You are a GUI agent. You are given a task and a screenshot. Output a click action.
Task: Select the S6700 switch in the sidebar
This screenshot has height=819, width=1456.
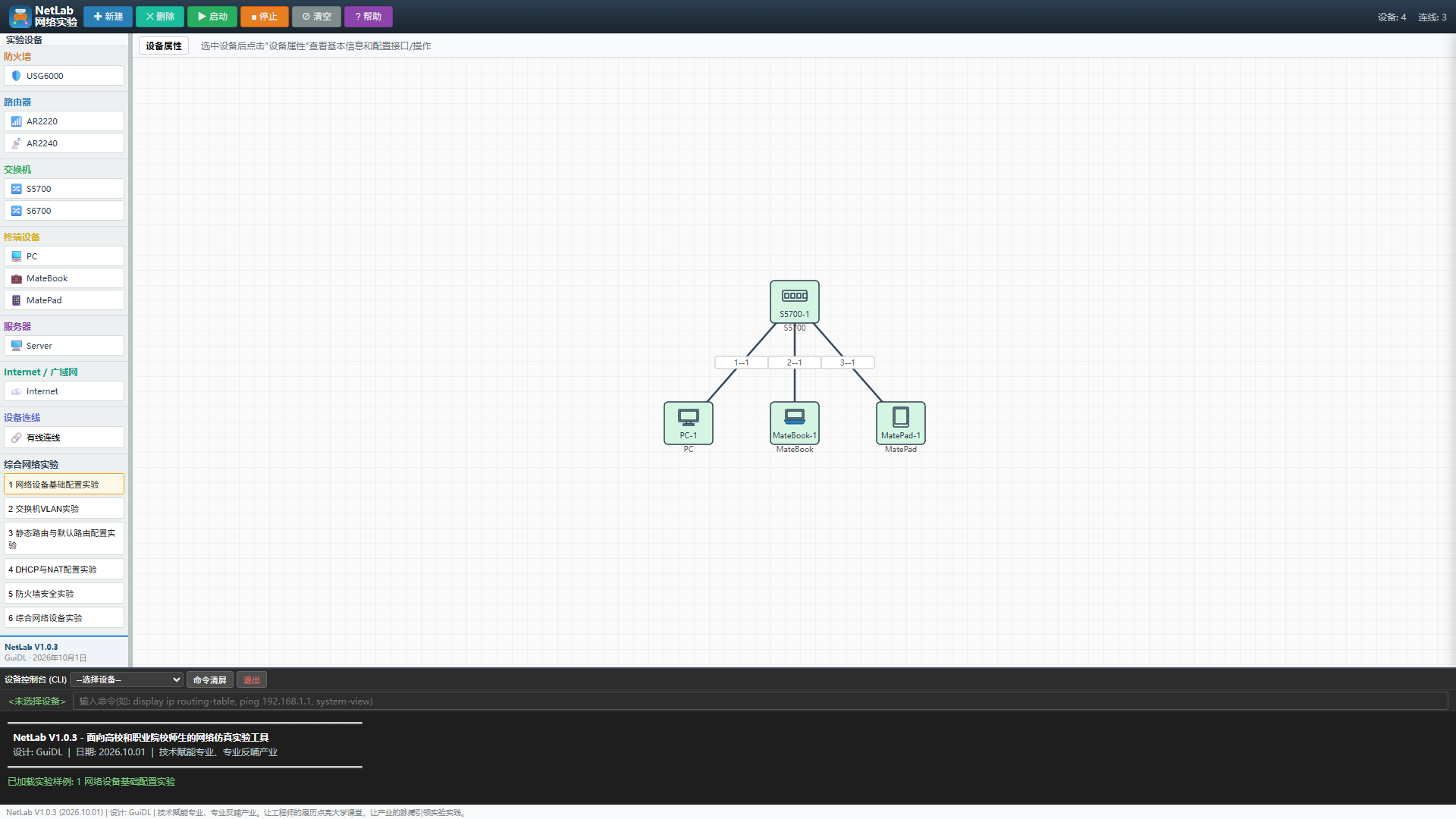[x=64, y=211]
